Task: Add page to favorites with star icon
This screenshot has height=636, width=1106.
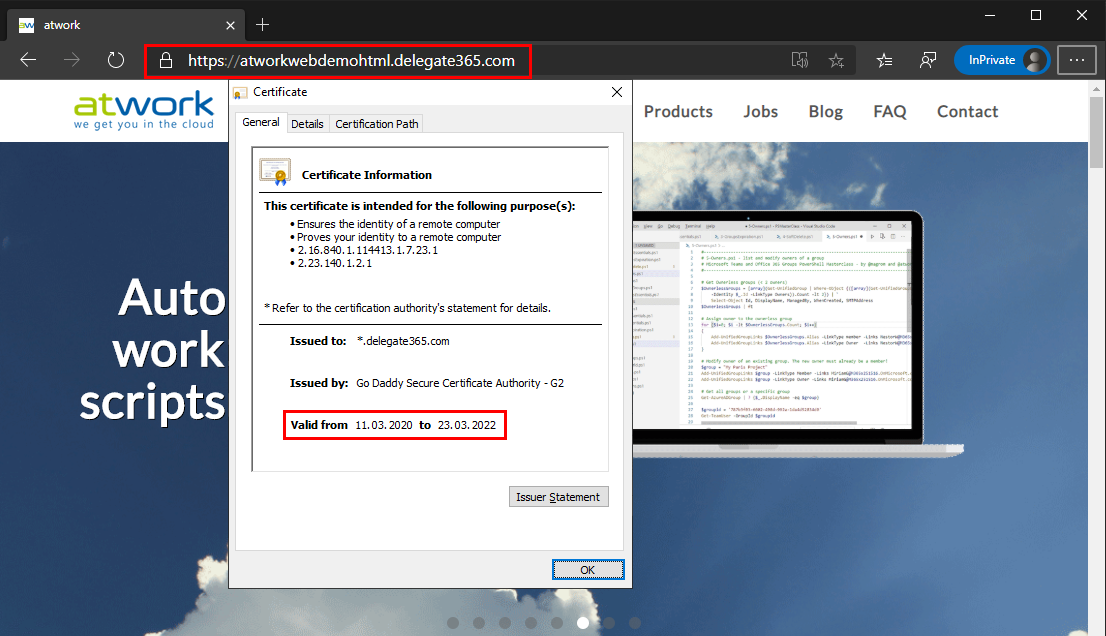Action: tap(836, 60)
